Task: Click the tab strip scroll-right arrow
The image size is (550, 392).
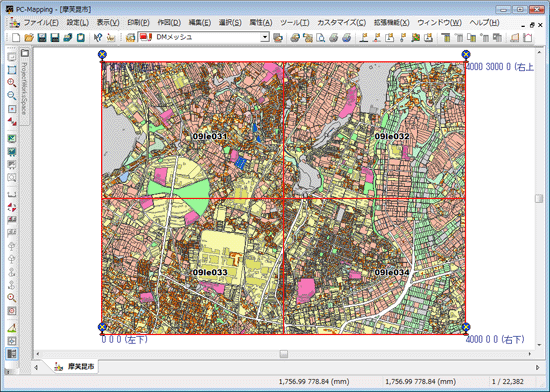Action: (x=537, y=367)
